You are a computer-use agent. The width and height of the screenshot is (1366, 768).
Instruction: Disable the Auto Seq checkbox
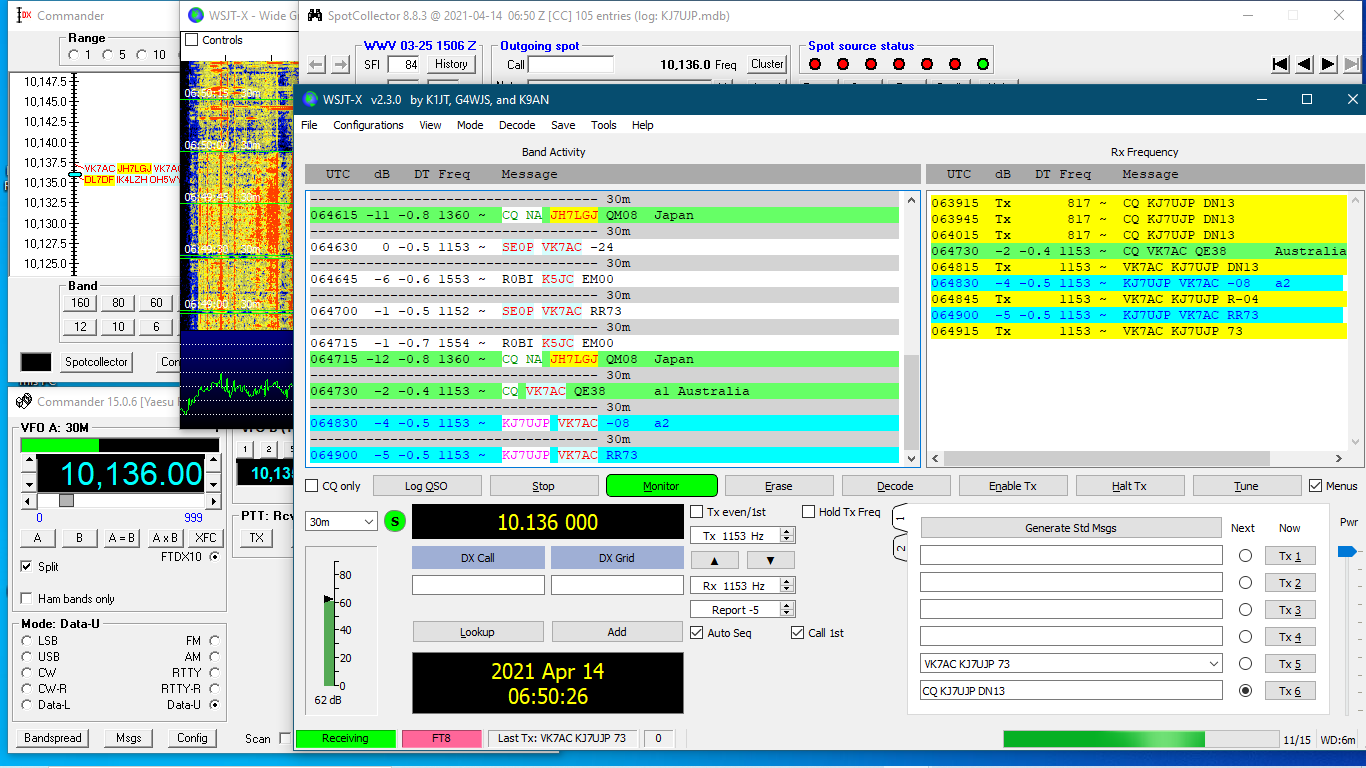(697, 632)
